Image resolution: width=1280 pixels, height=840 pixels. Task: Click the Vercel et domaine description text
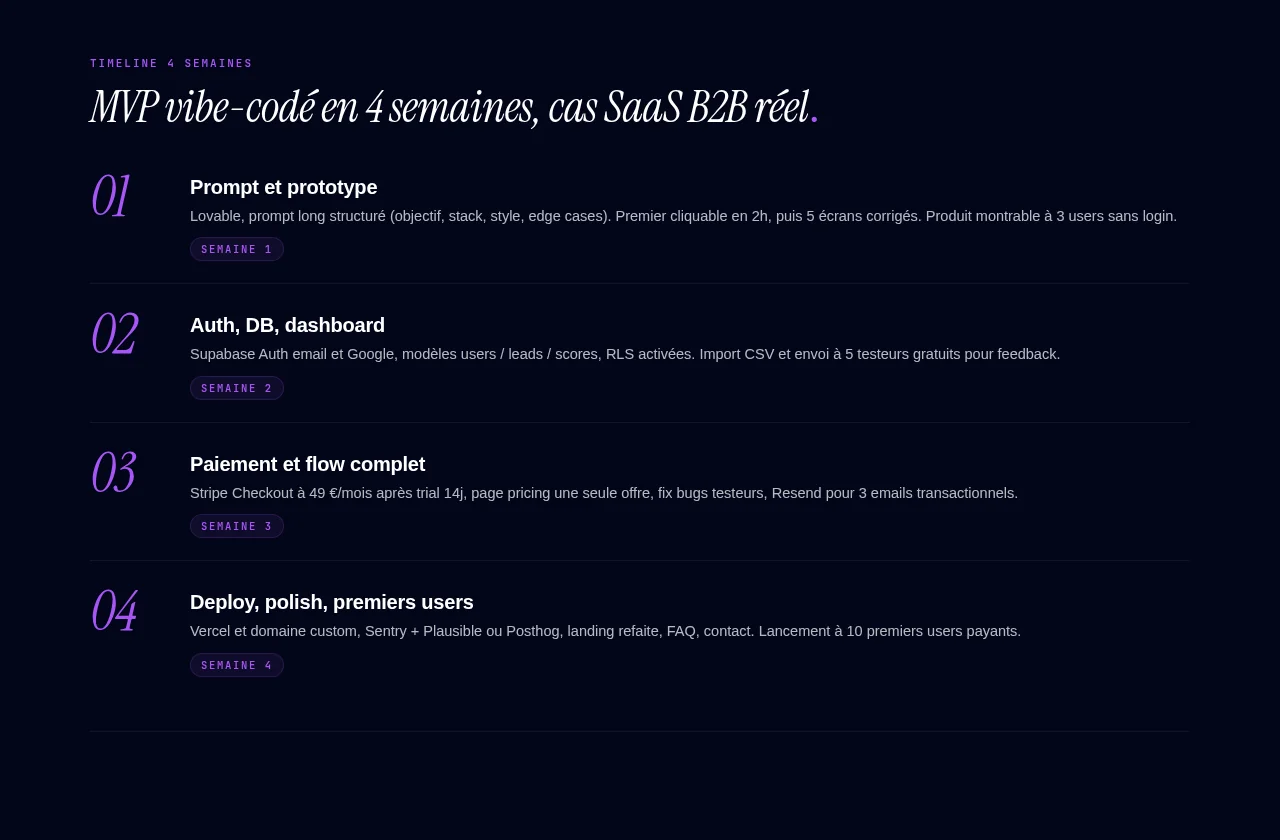point(605,631)
